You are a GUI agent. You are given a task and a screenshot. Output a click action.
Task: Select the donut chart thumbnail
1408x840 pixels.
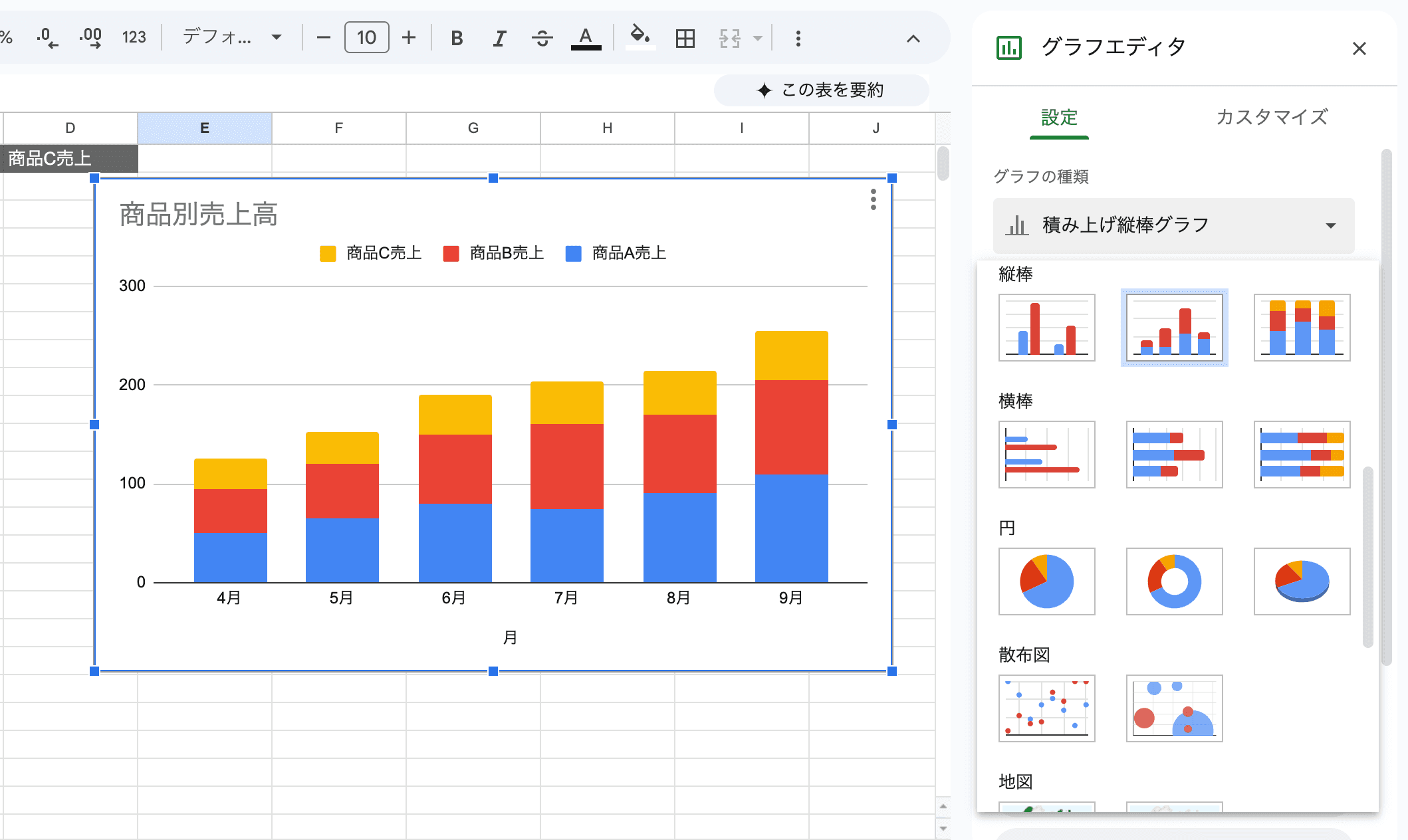pyautogui.click(x=1174, y=581)
